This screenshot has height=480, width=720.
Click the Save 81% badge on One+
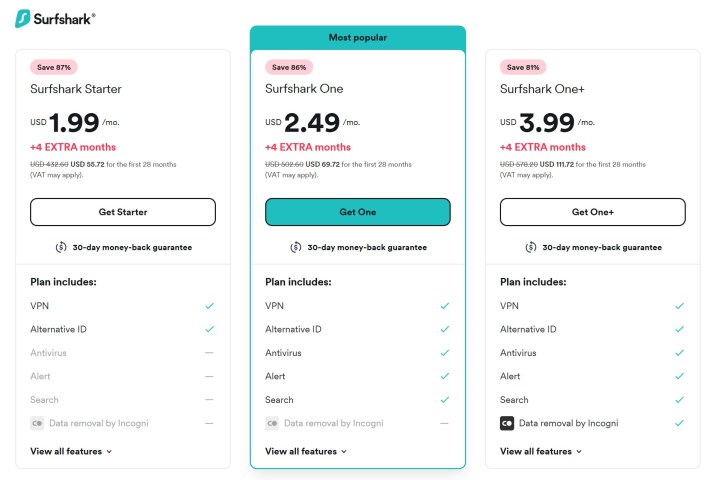coord(521,67)
